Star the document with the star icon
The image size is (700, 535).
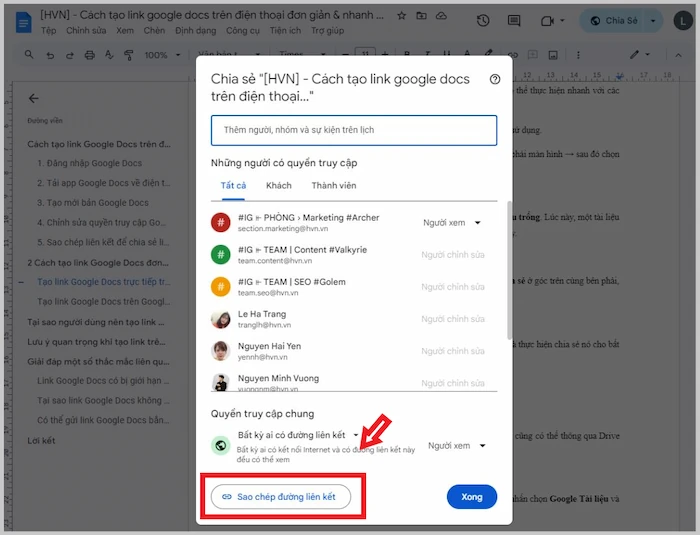pyautogui.click(x=401, y=17)
